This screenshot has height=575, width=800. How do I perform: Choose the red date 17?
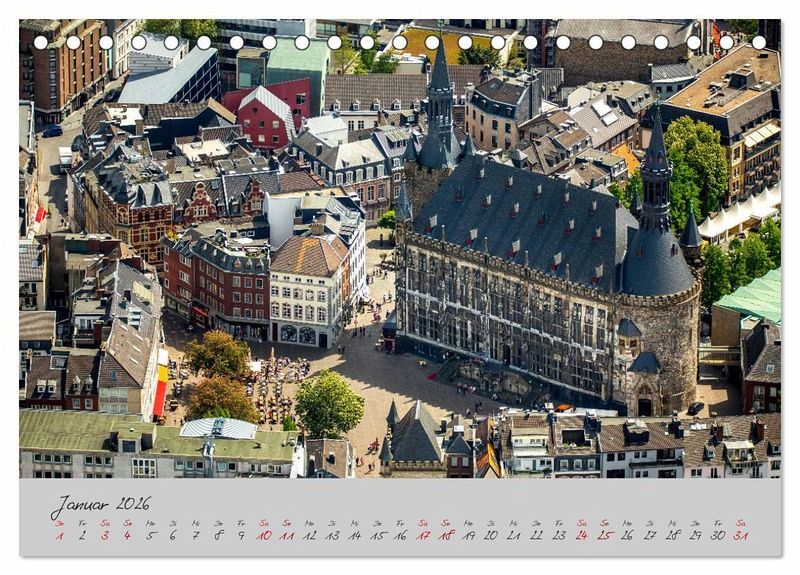(423, 536)
